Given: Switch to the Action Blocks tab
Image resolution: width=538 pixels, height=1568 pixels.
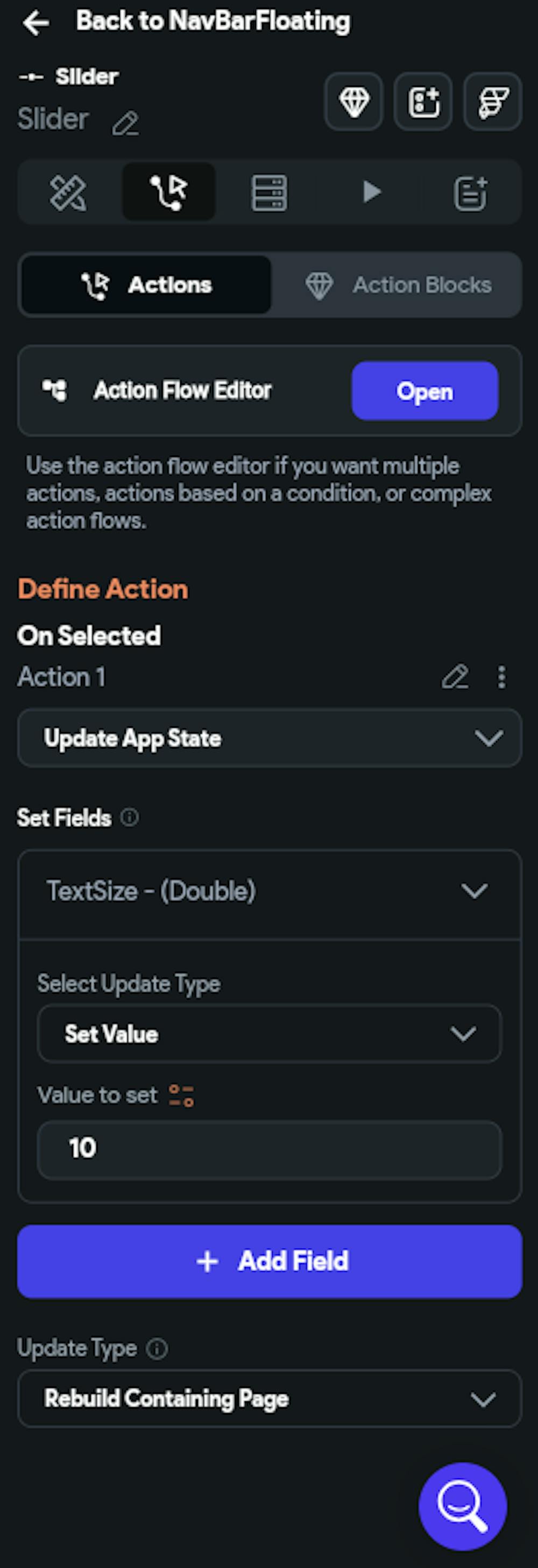Looking at the screenshot, I should (x=398, y=285).
